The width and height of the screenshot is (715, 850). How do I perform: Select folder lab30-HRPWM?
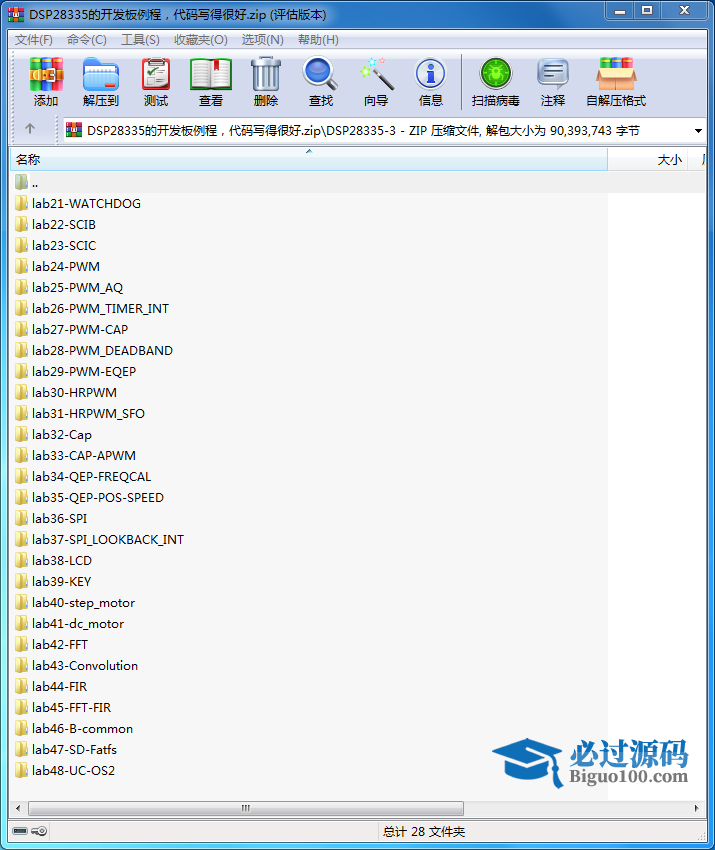point(66,392)
